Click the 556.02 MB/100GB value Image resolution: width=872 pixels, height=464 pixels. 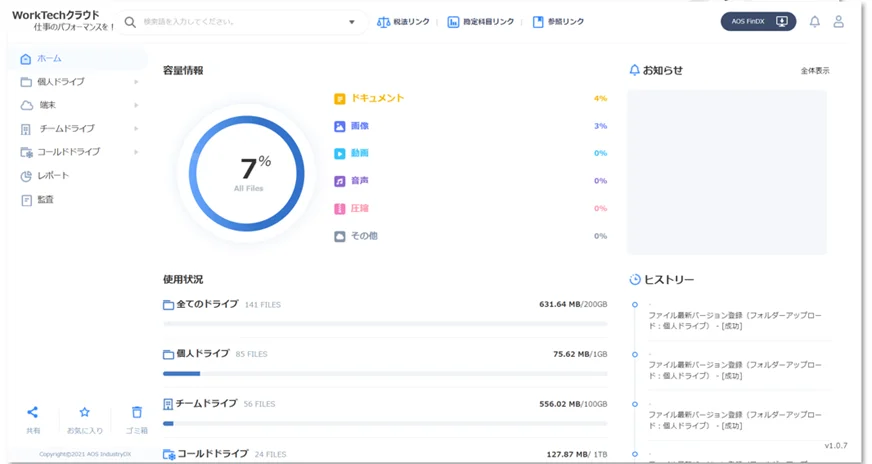[573, 404]
